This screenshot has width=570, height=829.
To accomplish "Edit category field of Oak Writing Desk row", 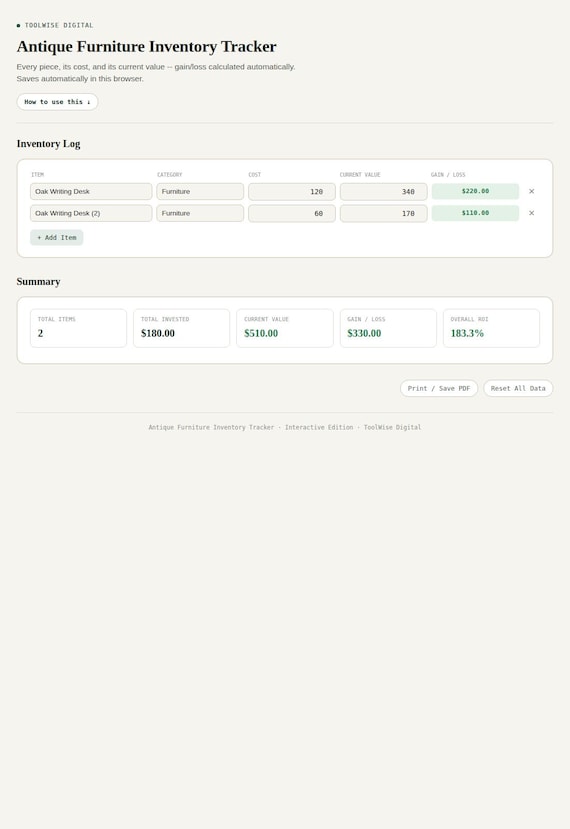I will (x=200, y=191).
